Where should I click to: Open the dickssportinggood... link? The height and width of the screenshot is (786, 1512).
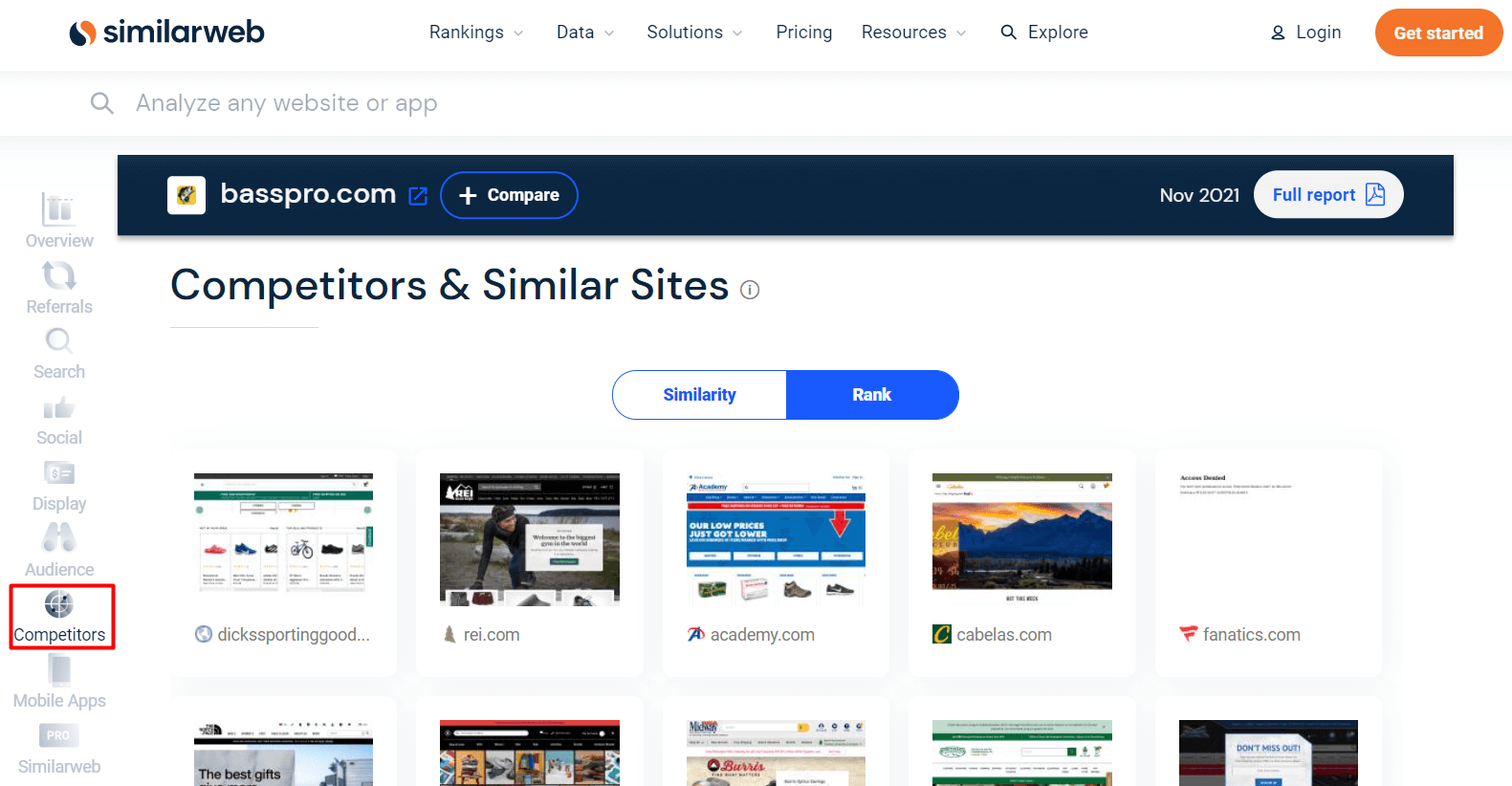[x=294, y=635]
